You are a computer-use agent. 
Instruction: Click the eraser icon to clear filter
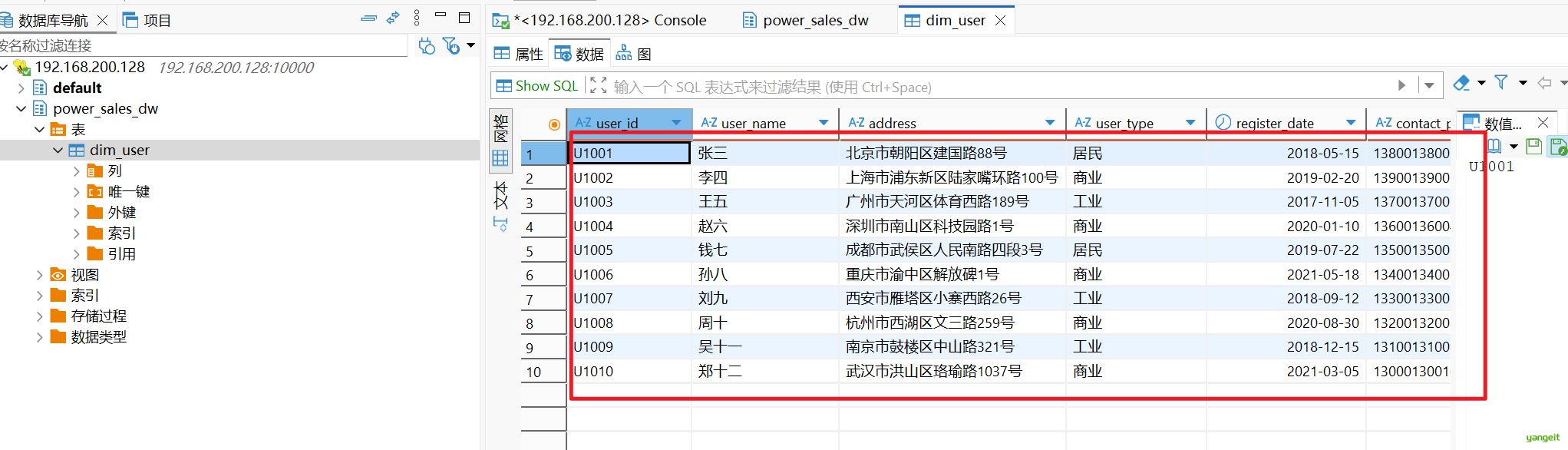click(1461, 83)
